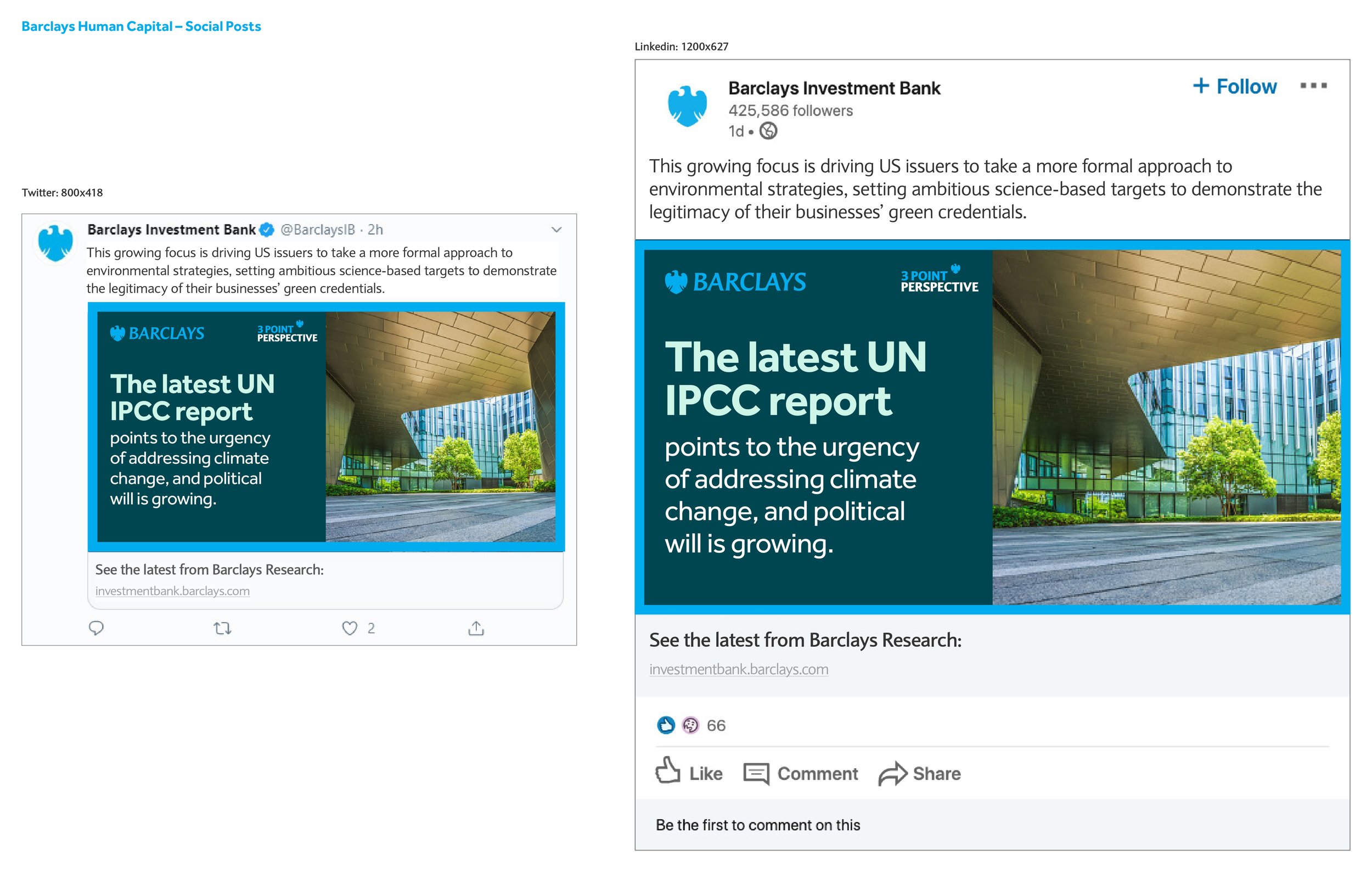Click the LinkedIn thumbs-up Like button

pos(688,773)
